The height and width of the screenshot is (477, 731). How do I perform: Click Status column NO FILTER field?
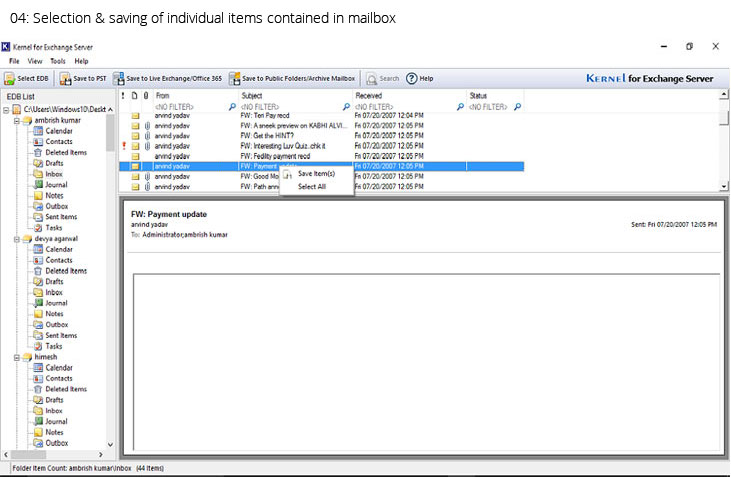(490, 107)
